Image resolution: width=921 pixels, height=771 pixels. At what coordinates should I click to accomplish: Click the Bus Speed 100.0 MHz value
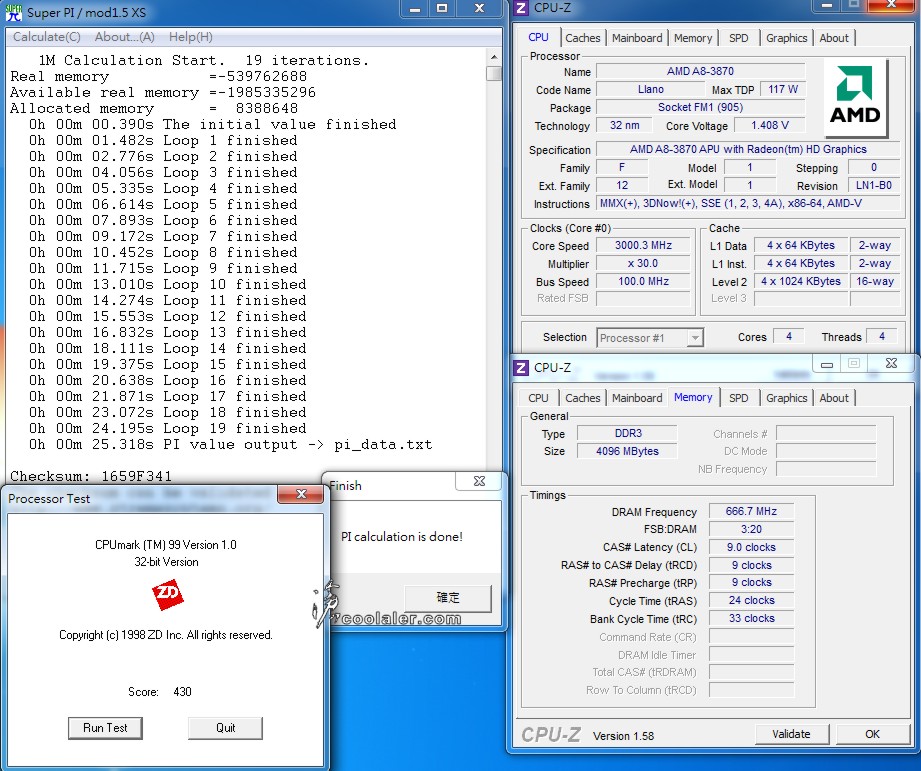[x=643, y=281]
